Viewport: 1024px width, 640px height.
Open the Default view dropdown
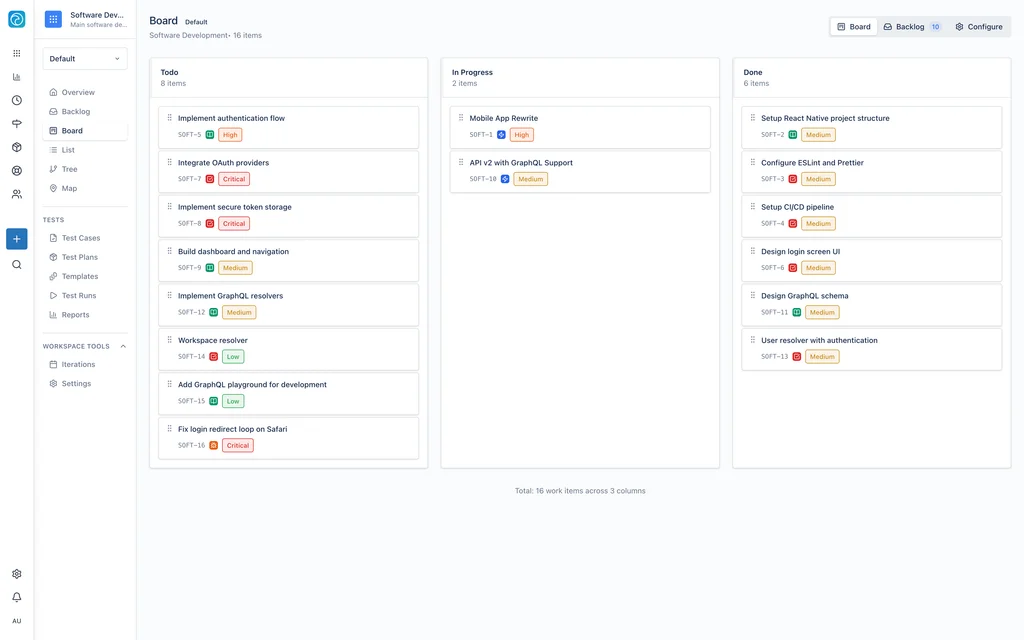coord(85,59)
